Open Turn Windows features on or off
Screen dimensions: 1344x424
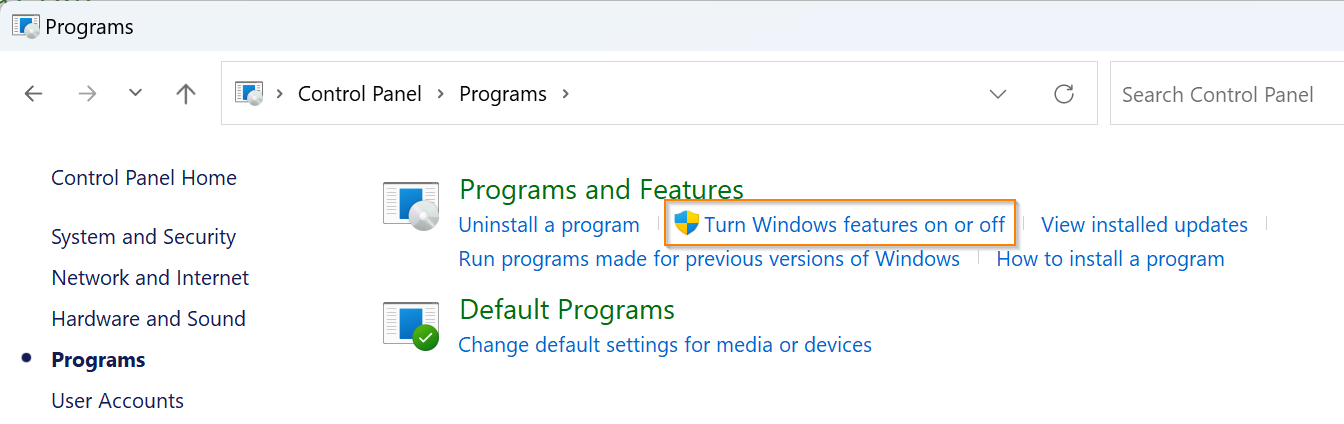[x=854, y=225]
